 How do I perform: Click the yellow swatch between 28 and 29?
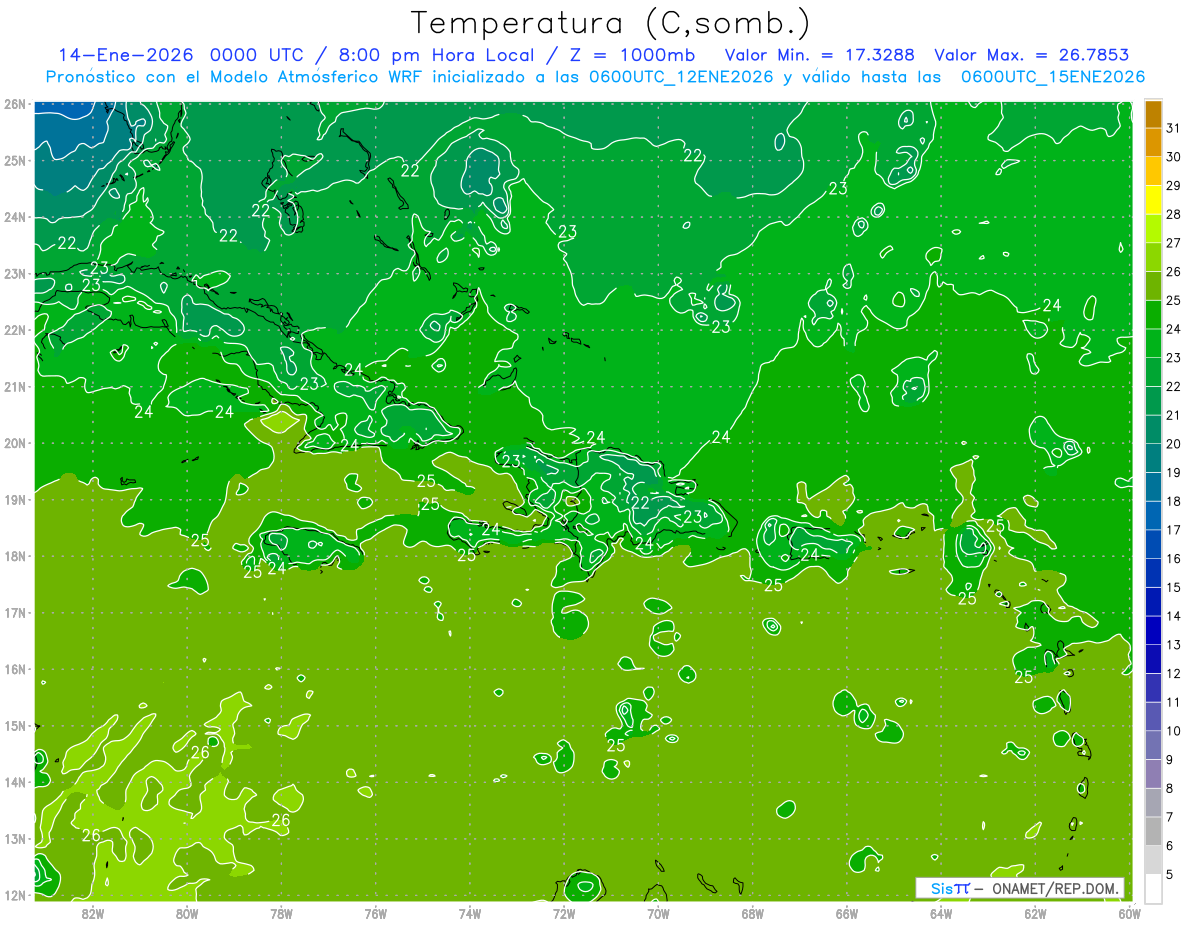click(1153, 200)
